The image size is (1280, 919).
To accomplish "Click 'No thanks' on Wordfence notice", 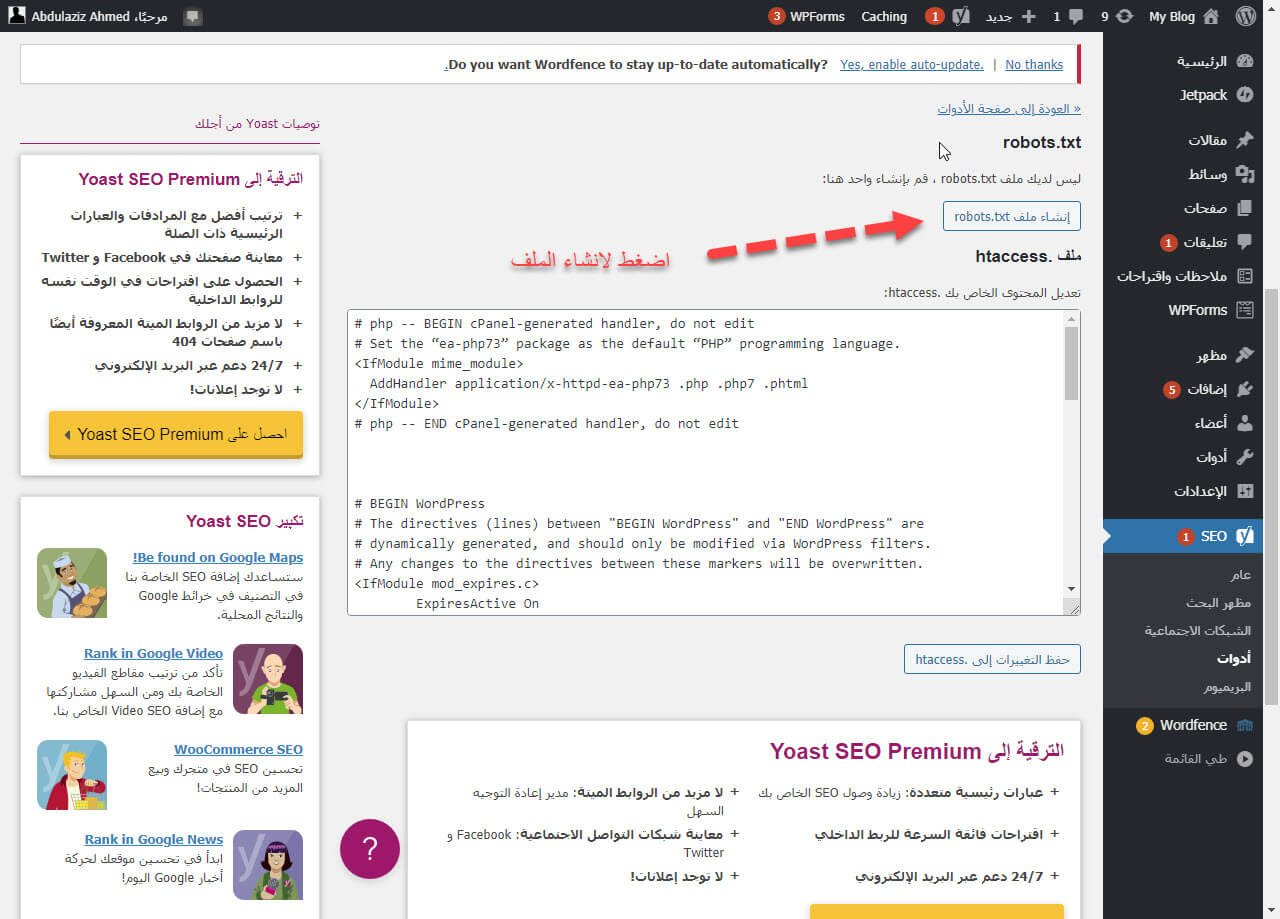I will (x=1034, y=64).
